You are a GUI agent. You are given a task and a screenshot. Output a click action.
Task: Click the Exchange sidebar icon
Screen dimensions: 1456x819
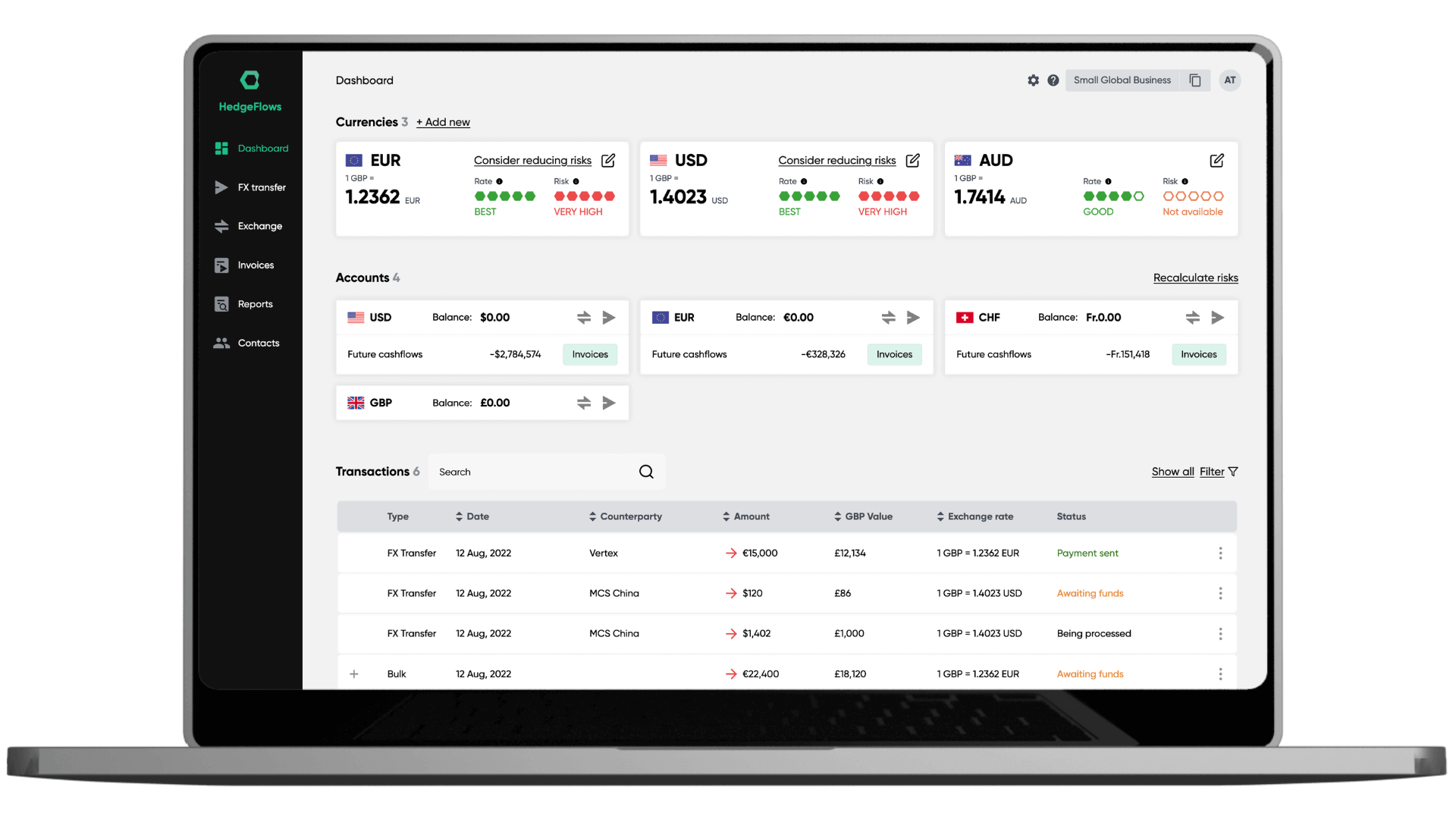click(222, 226)
